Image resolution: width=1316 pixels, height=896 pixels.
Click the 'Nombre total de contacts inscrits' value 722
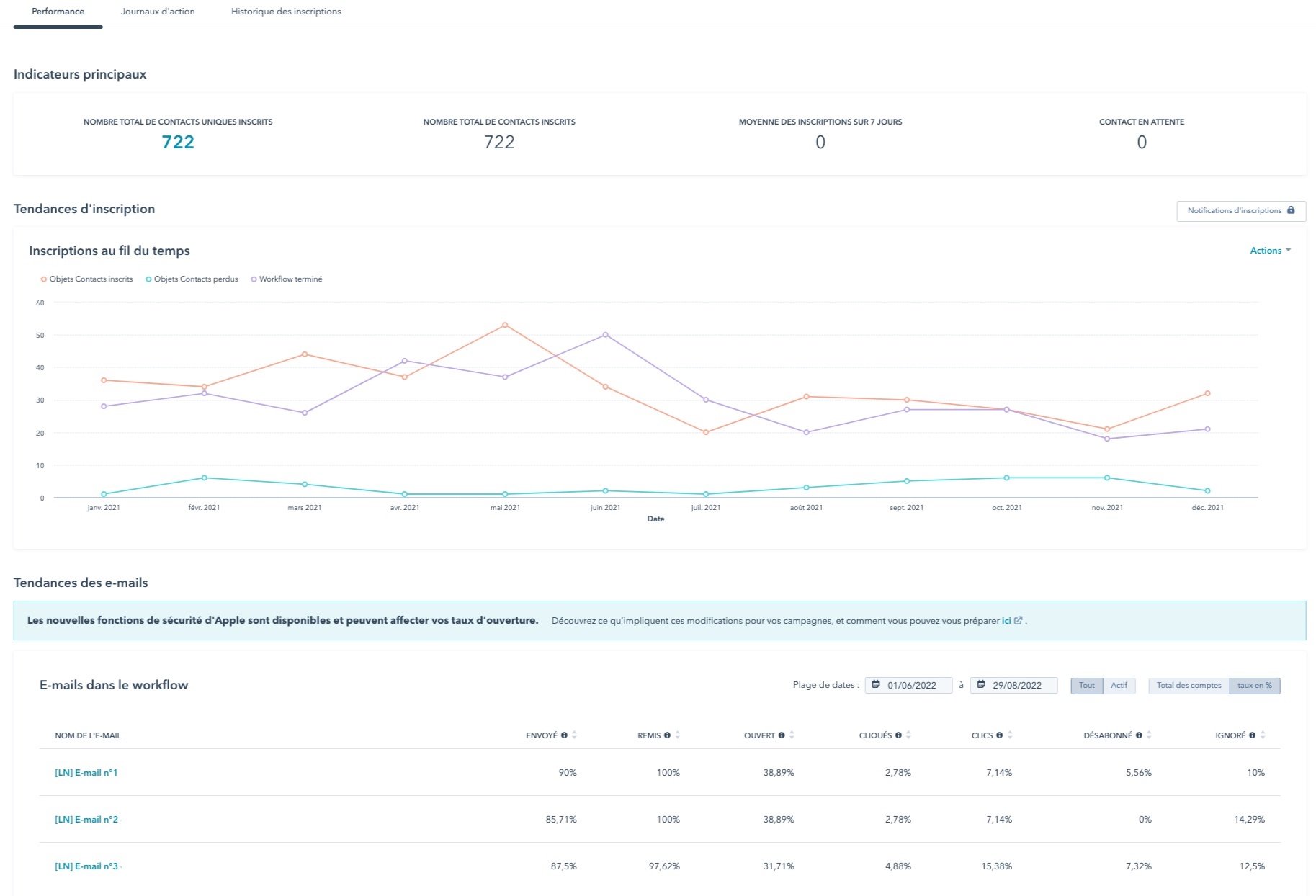(x=499, y=142)
